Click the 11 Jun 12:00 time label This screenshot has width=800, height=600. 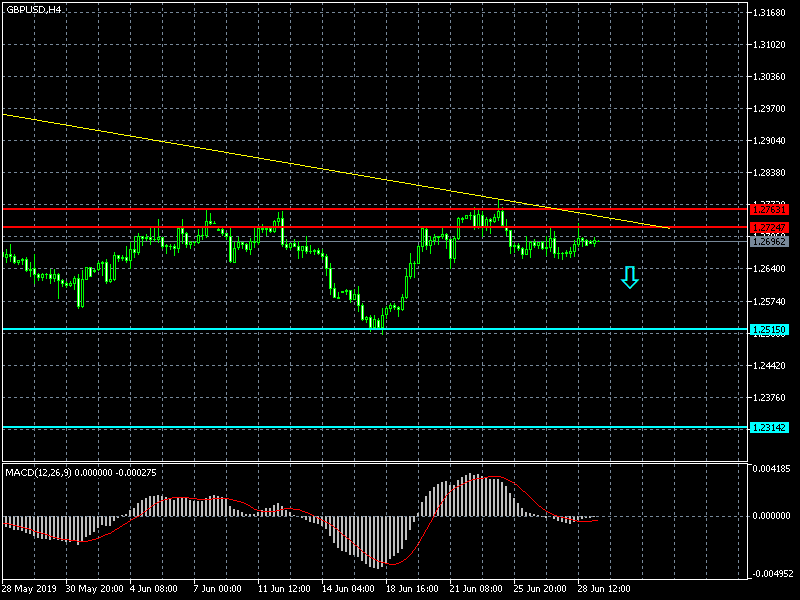(x=284, y=589)
